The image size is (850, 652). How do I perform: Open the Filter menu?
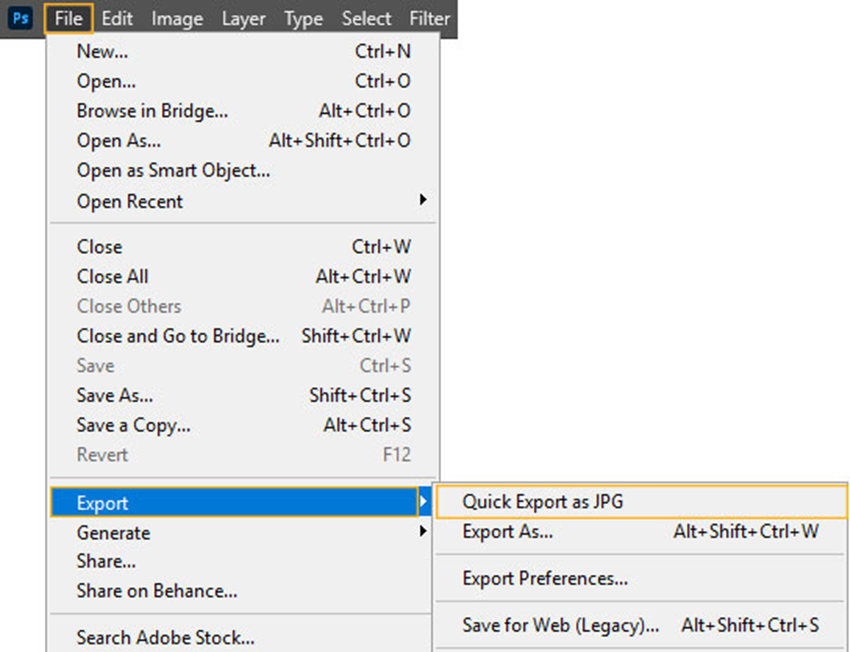[429, 19]
